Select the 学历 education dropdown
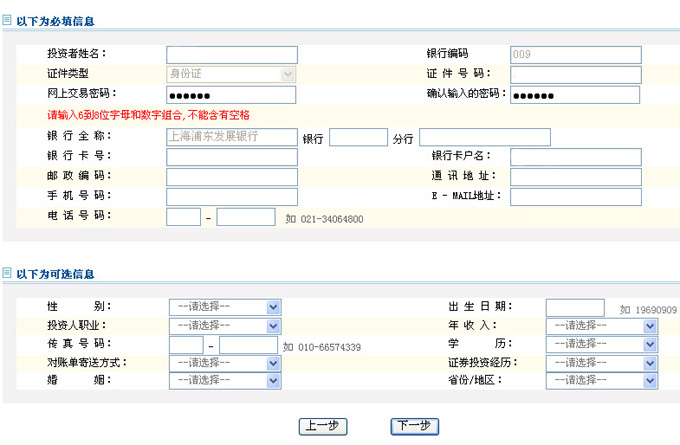 click(601, 344)
